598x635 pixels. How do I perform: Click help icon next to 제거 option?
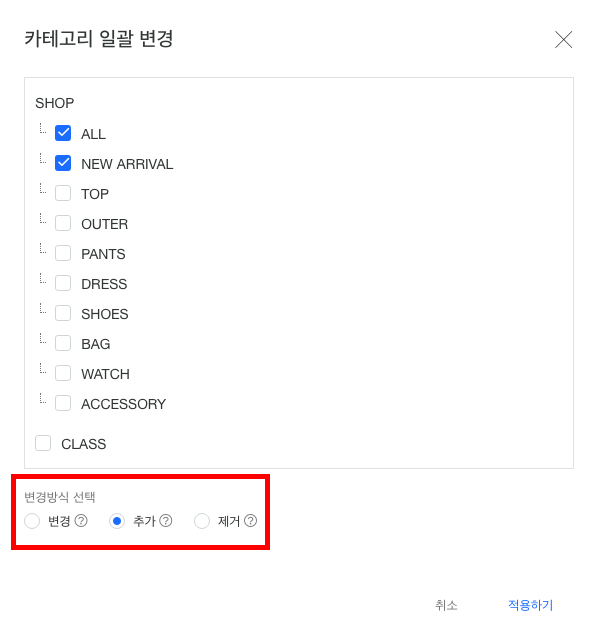pyautogui.click(x=251, y=520)
